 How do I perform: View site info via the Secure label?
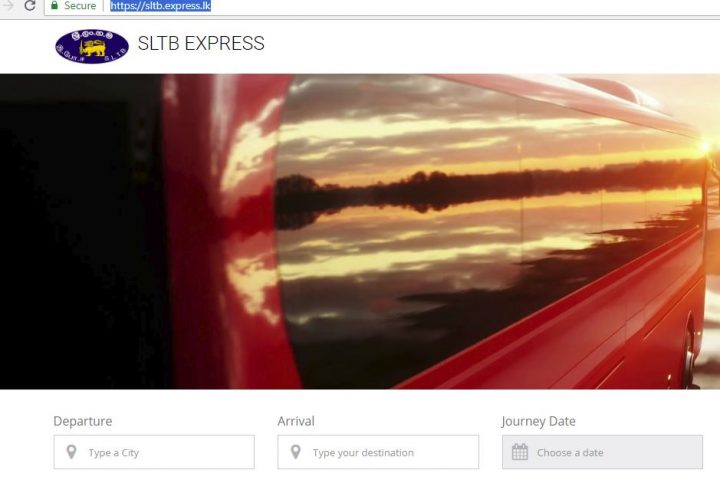tap(80, 6)
